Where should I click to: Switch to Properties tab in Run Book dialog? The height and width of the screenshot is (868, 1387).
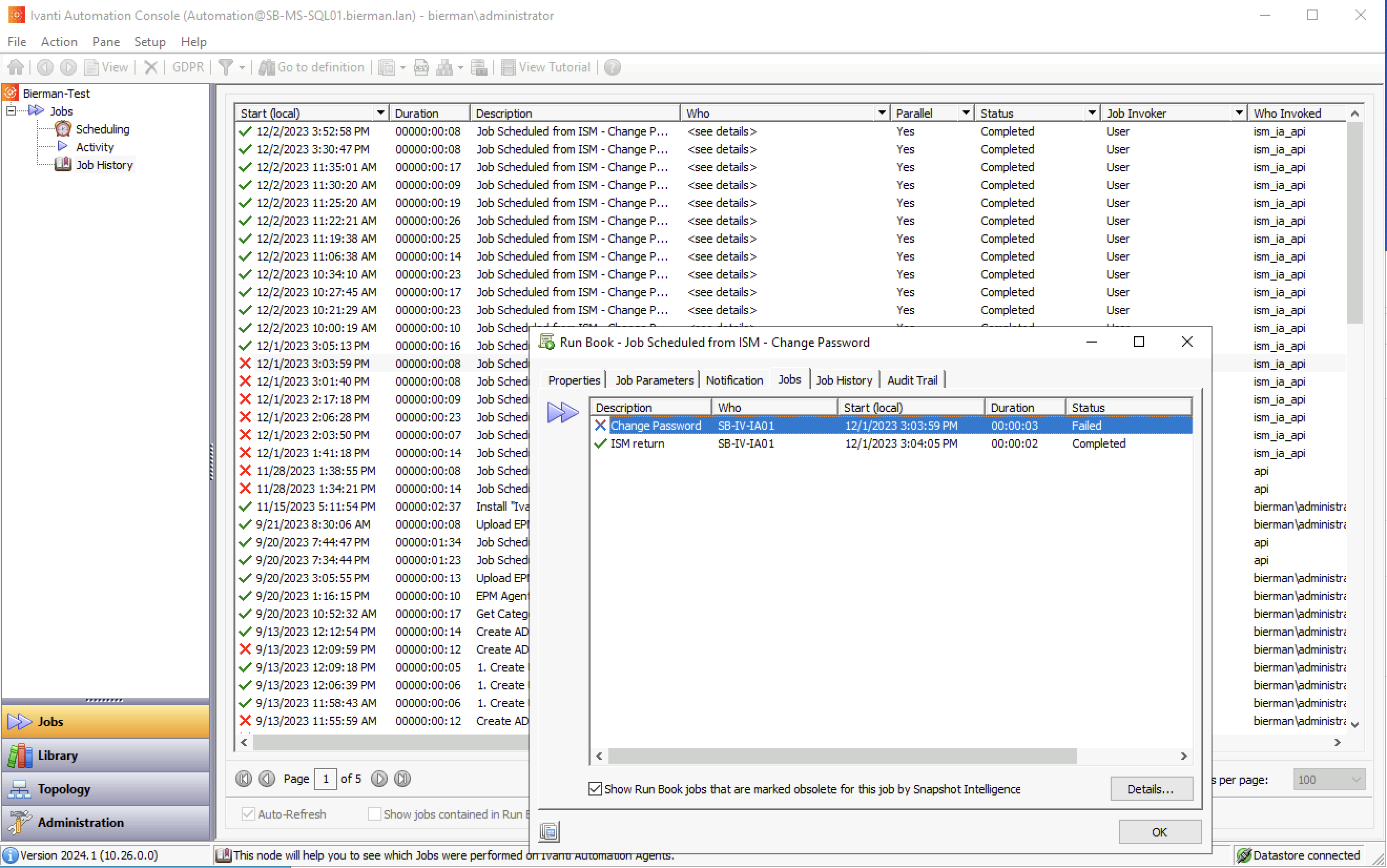point(574,380)
